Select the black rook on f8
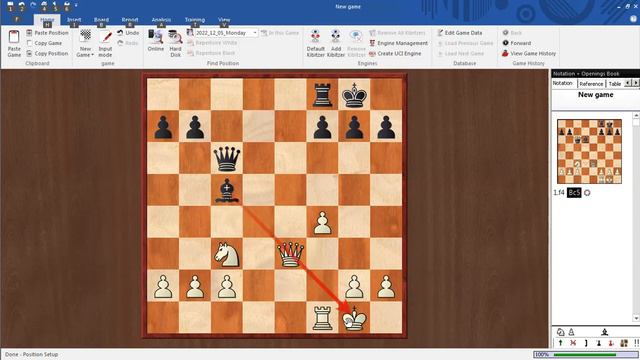 pyautogui.click(x=322, y=95)
